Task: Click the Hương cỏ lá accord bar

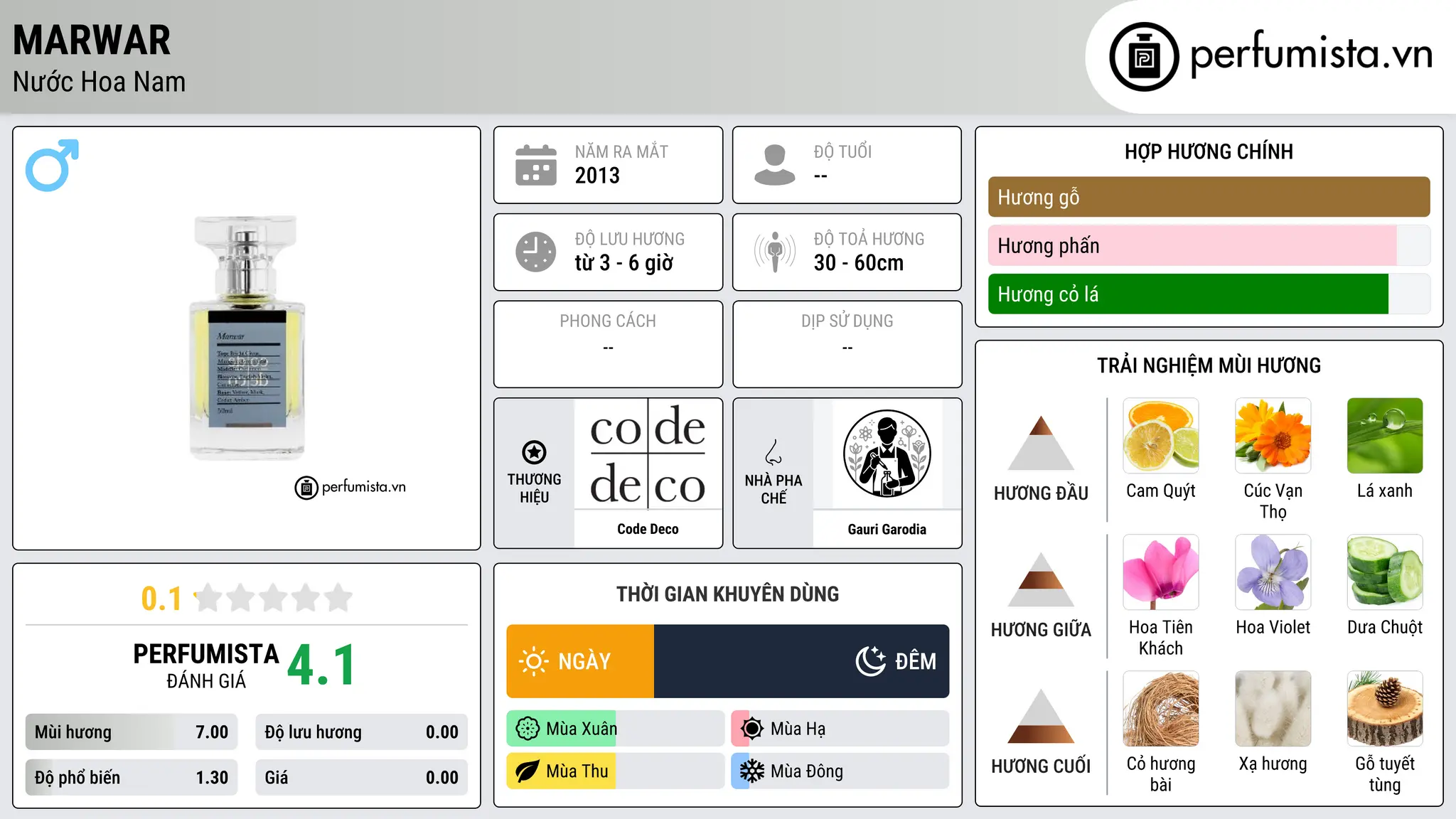Action: 1209,294
